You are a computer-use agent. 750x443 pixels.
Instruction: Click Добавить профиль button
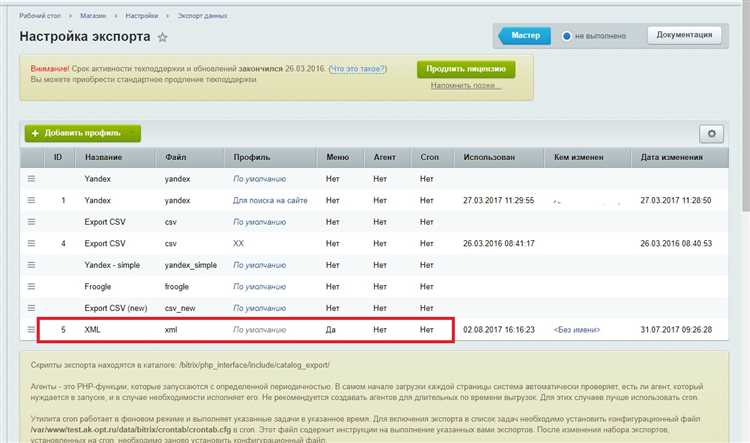(83, 133)
